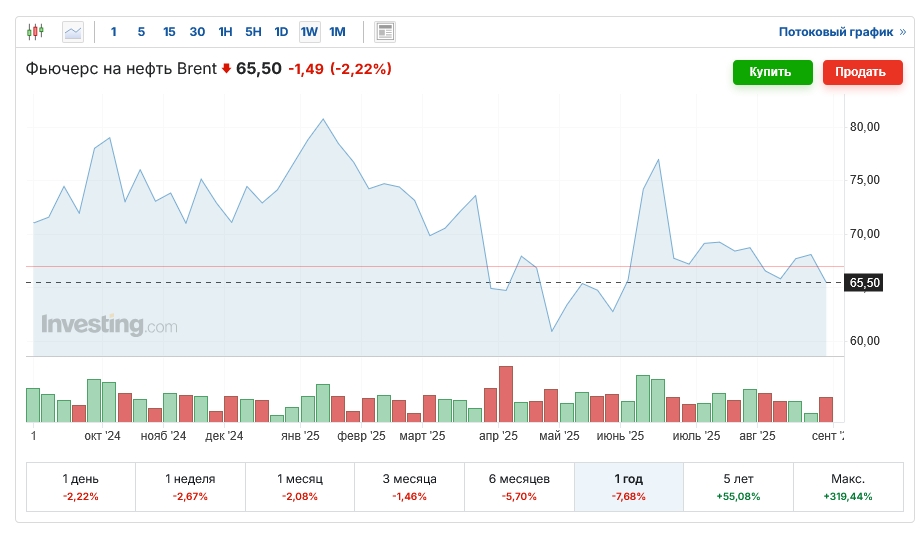Pick the 5H chart interval
The width and height of the screenshot is (924, 538).
pyautogui.click(x=253, y=32)
